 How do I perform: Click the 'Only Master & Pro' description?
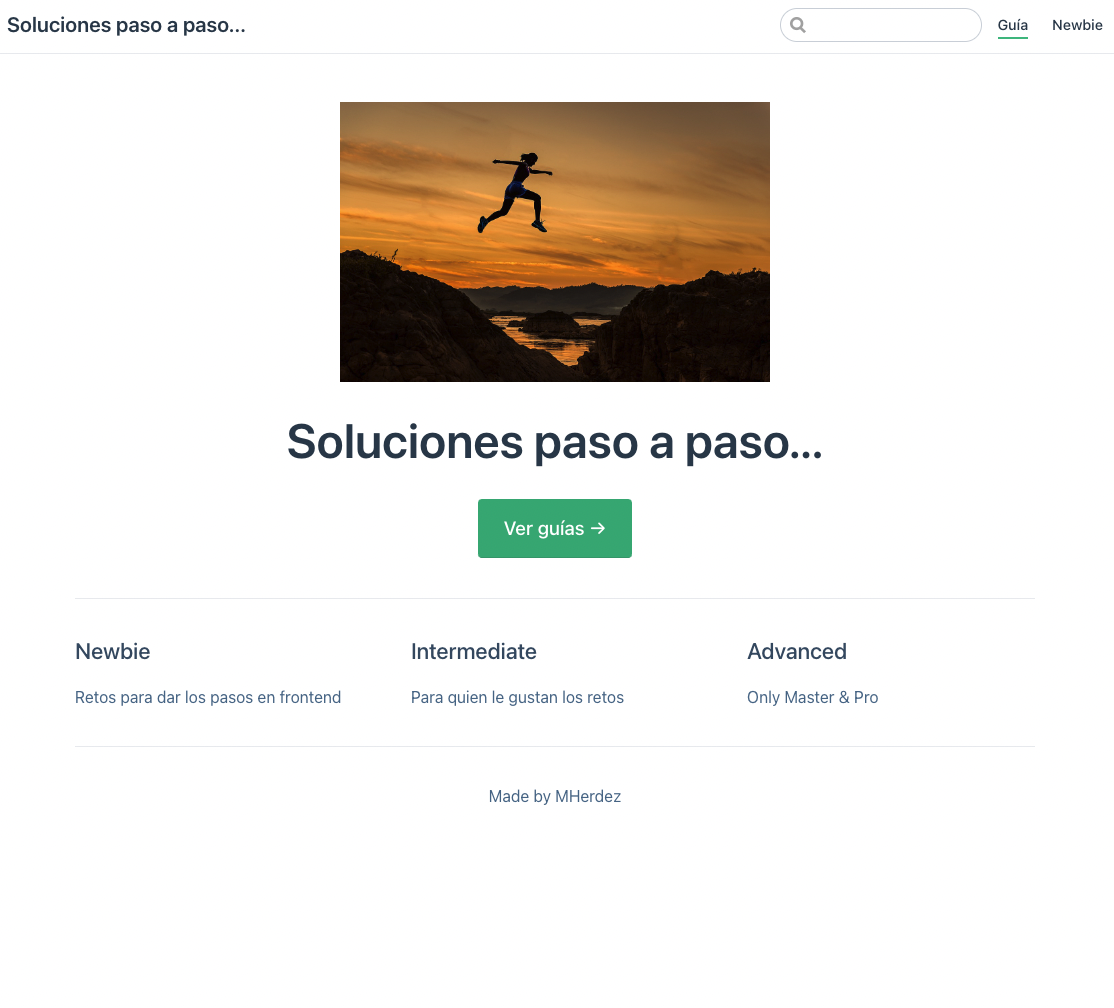812,697
